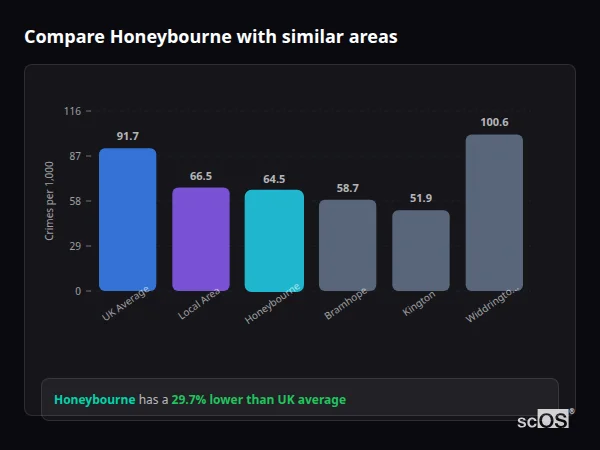The image size is (600, 450).
Task: Select the tall Widdrington bar
Action: point(494,213)
